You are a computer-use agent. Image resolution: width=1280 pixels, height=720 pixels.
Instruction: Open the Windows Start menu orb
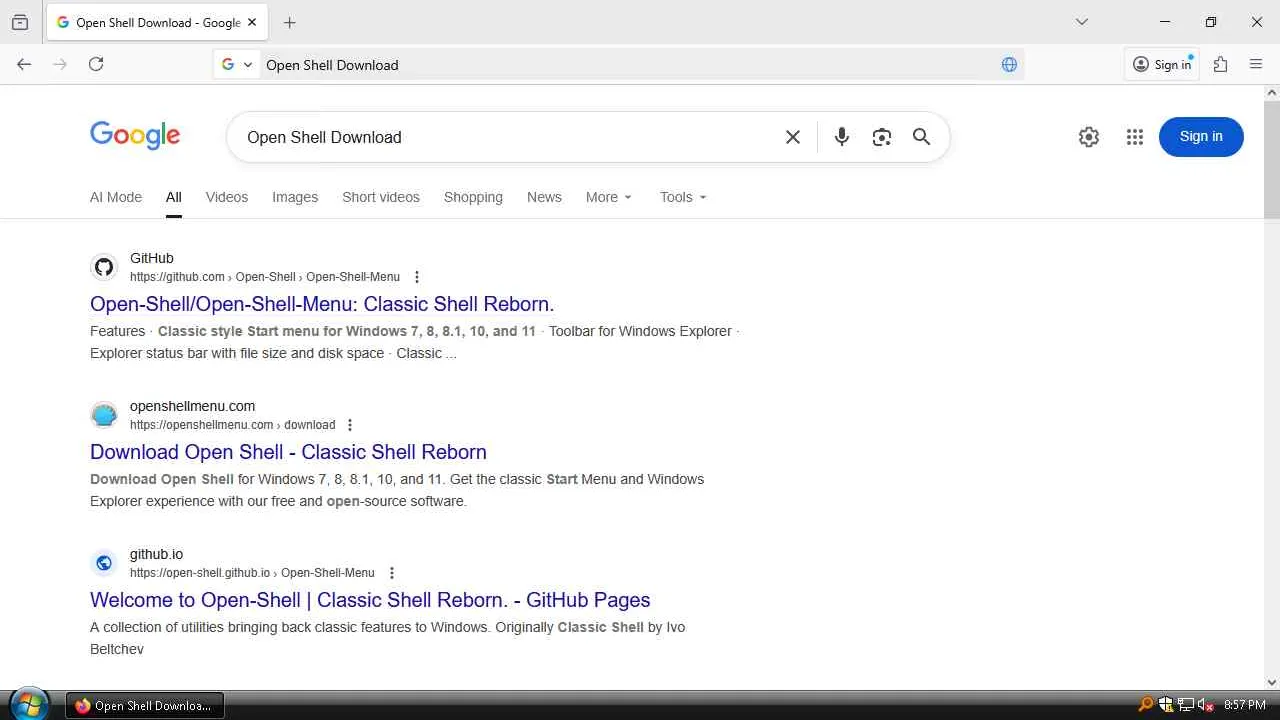[28, 705]
